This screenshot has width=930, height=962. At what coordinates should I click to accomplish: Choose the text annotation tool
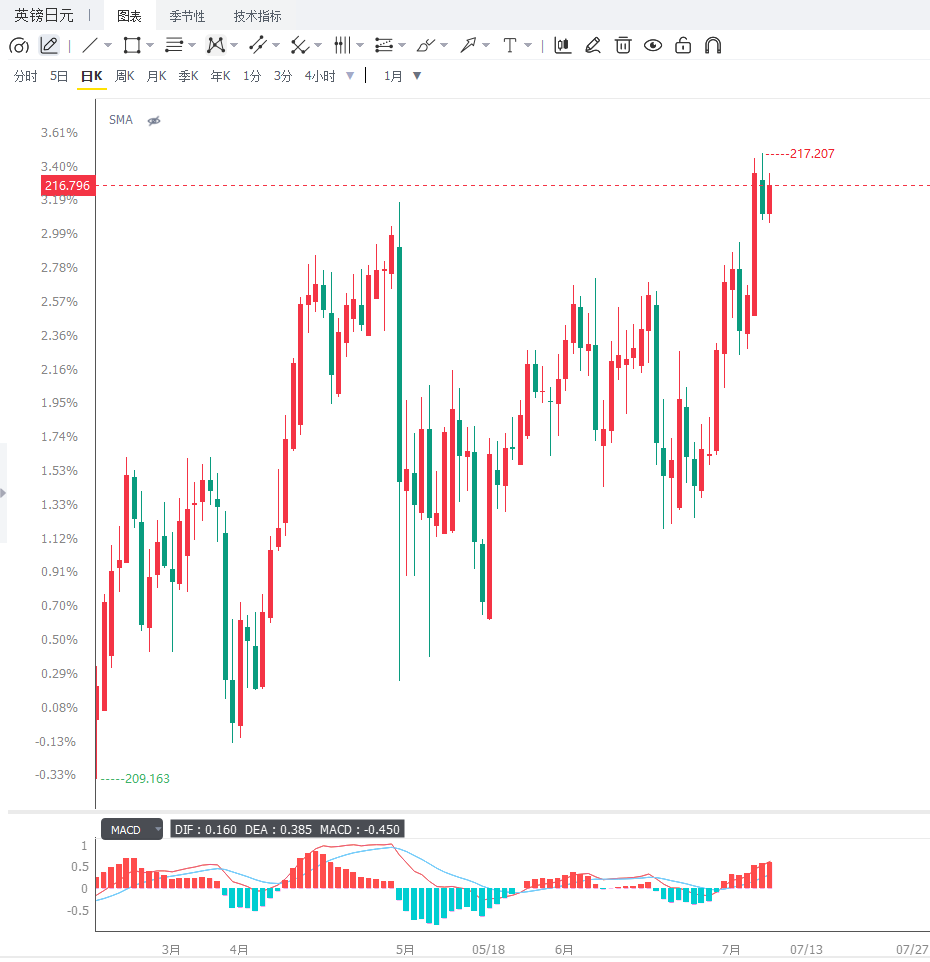click(x=509, y=45)
